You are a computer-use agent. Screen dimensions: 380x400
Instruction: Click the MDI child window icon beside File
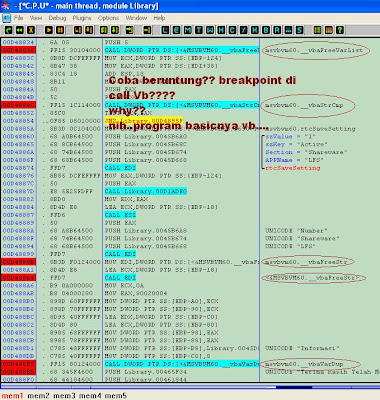click(x=6, y=18)
